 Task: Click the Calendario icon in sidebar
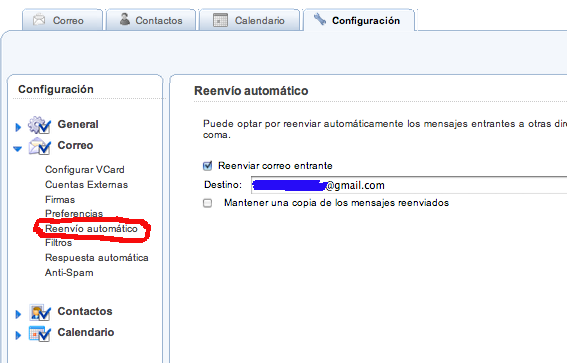(x=39, y=333)
